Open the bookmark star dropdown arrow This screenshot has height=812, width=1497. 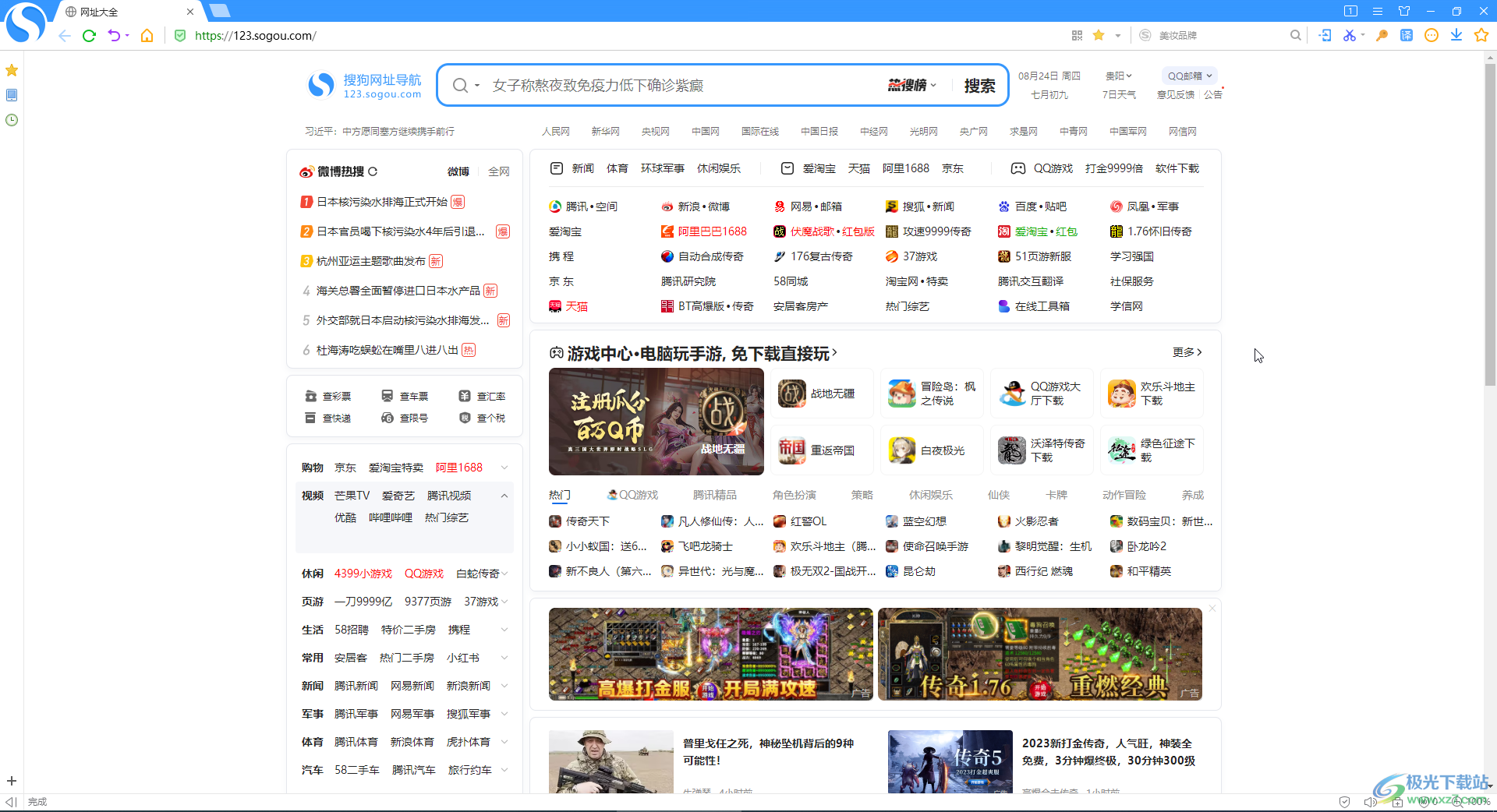(1117, 35)
